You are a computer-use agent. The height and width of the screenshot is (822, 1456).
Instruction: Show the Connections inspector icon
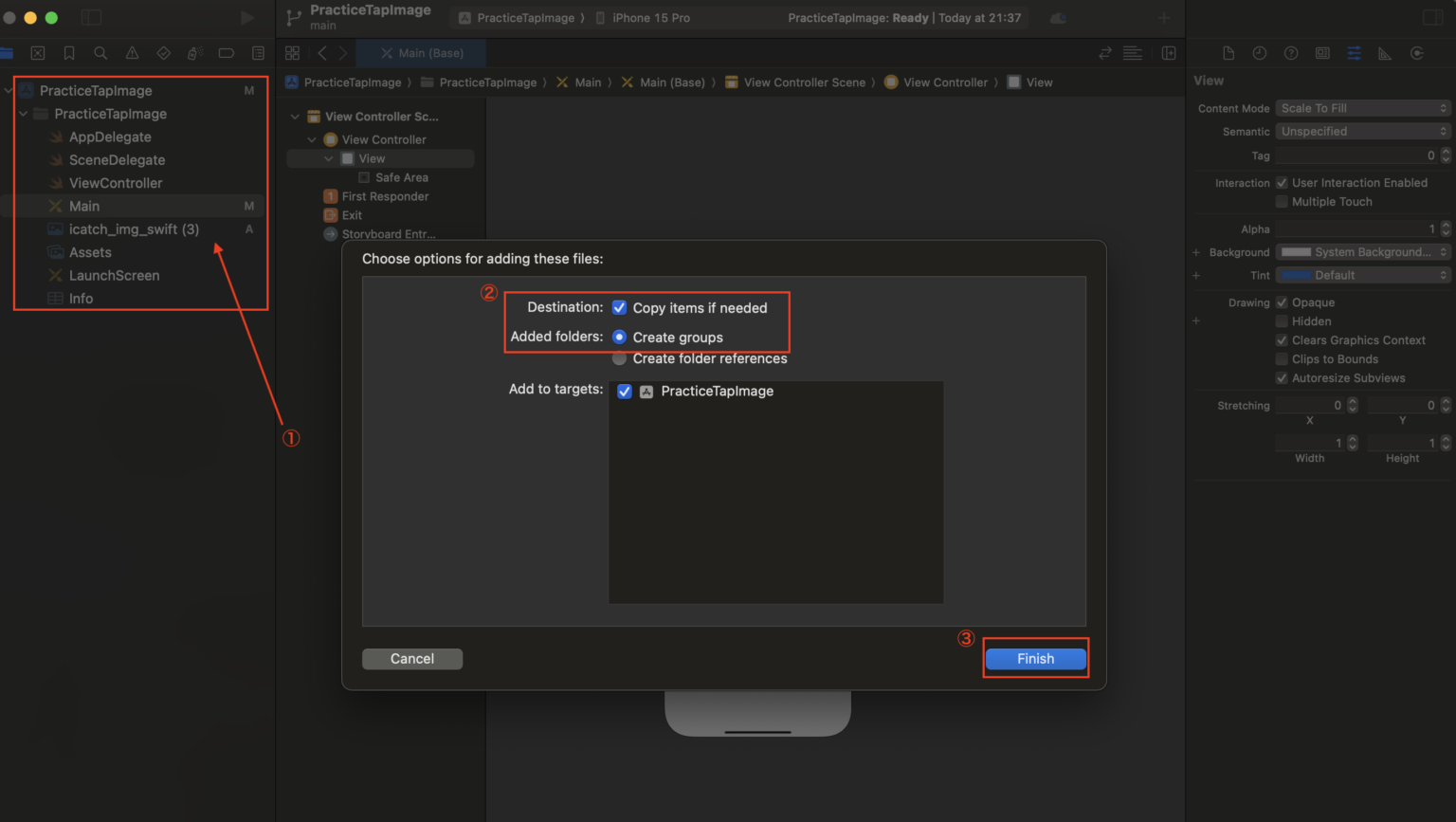pyautogui.click(x=1416, y=53)
